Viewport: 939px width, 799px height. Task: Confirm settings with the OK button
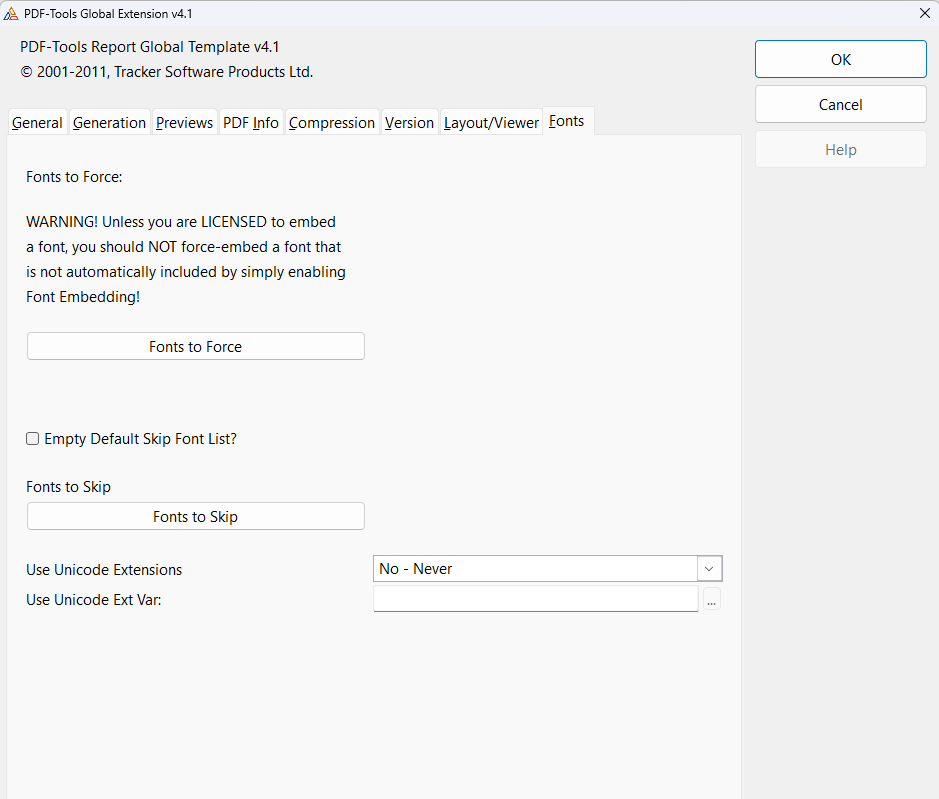[x=840, y=59]
